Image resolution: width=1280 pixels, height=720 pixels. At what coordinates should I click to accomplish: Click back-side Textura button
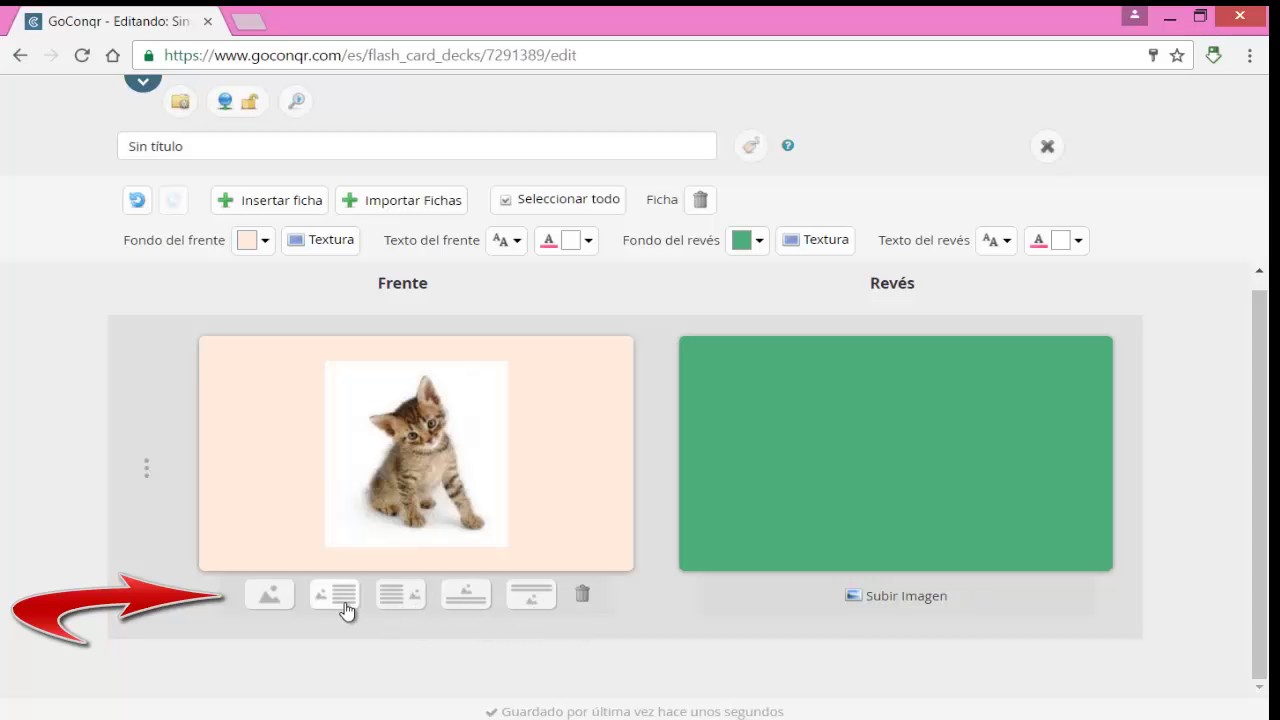tap(816, 240)
